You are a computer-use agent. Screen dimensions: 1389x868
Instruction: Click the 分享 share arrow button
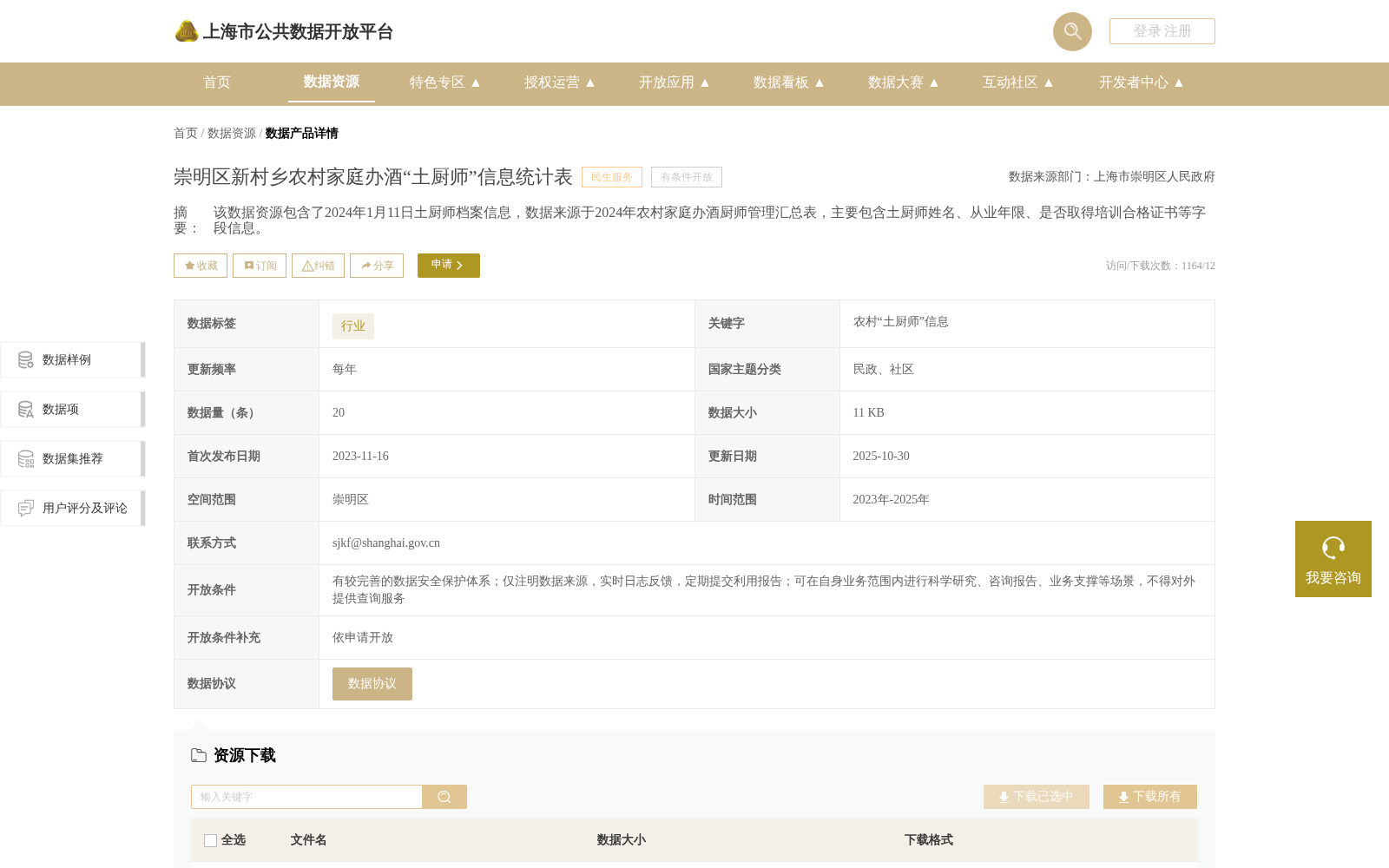pos(377,266)
